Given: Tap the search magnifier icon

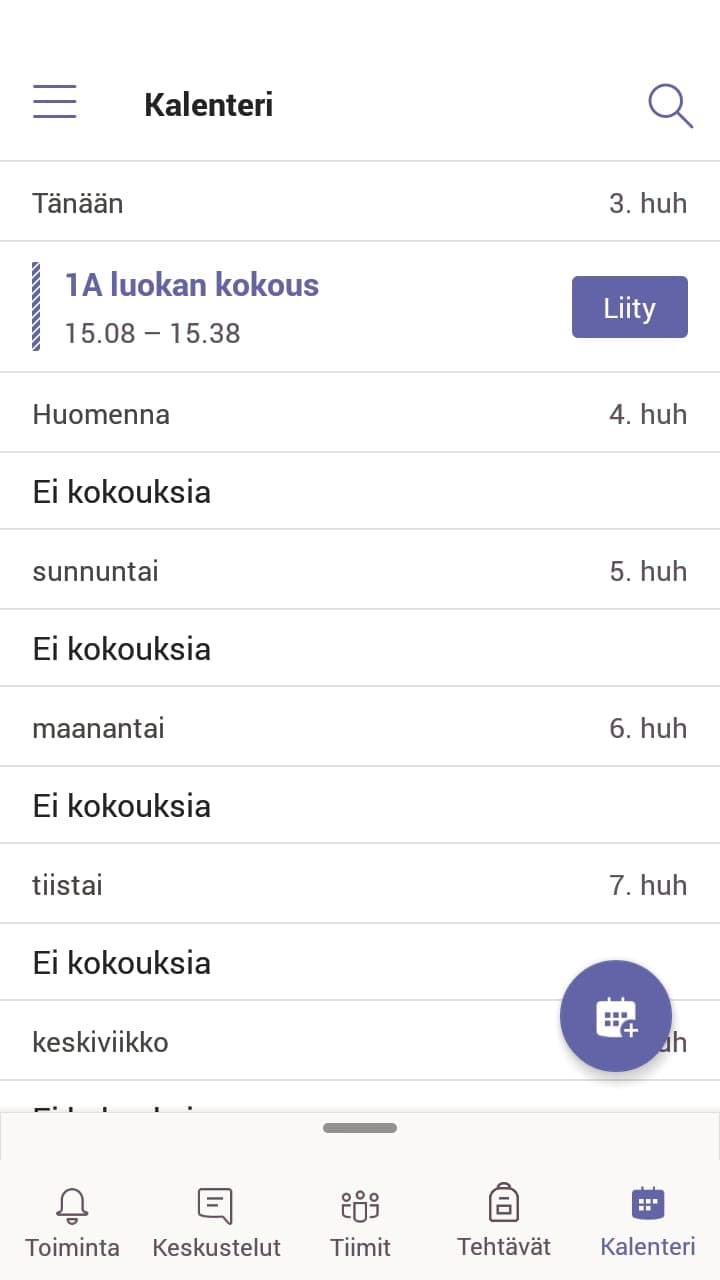Looking at the screenshot, I should 670,105.
